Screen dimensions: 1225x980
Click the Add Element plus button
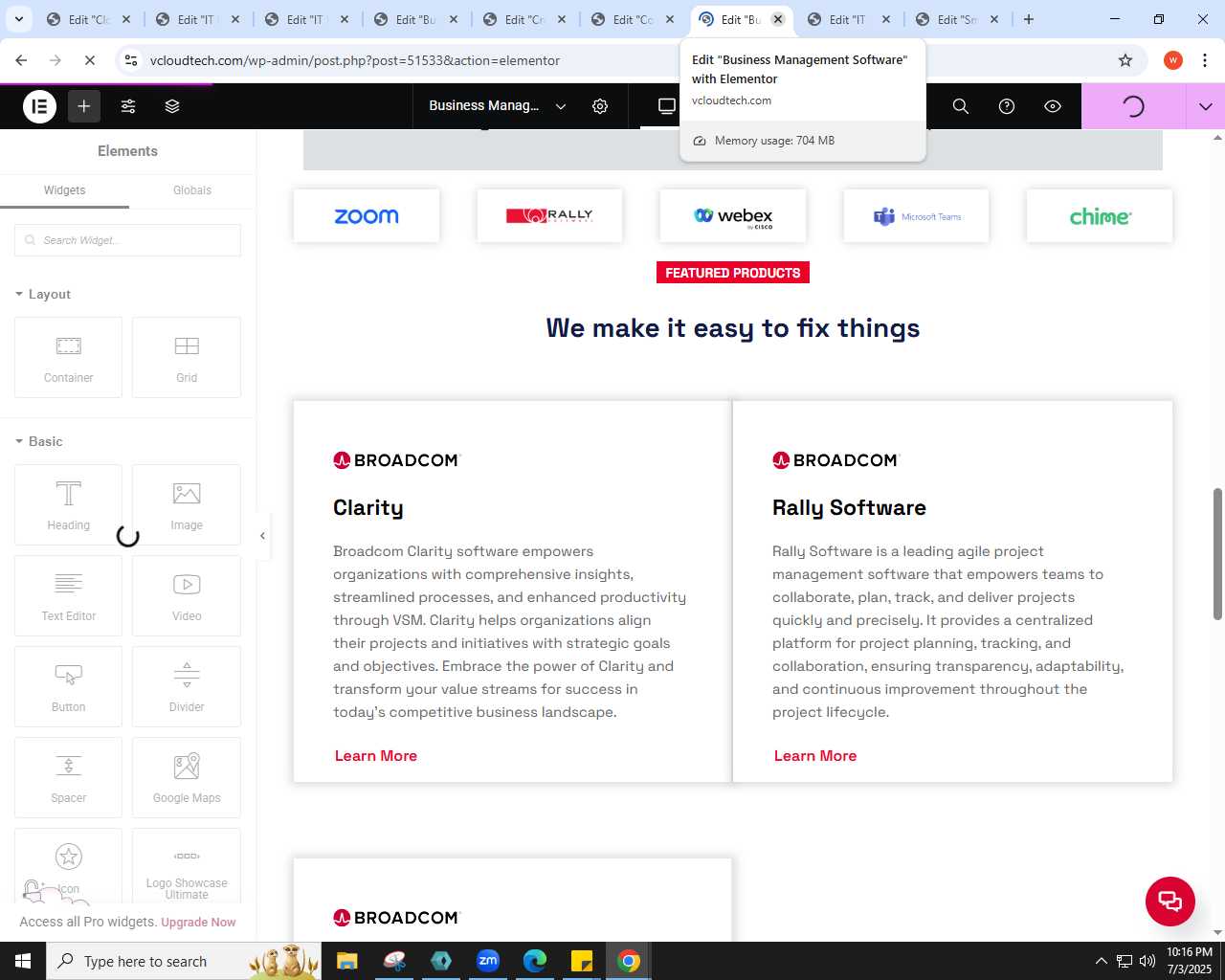(x=84, y=106)
